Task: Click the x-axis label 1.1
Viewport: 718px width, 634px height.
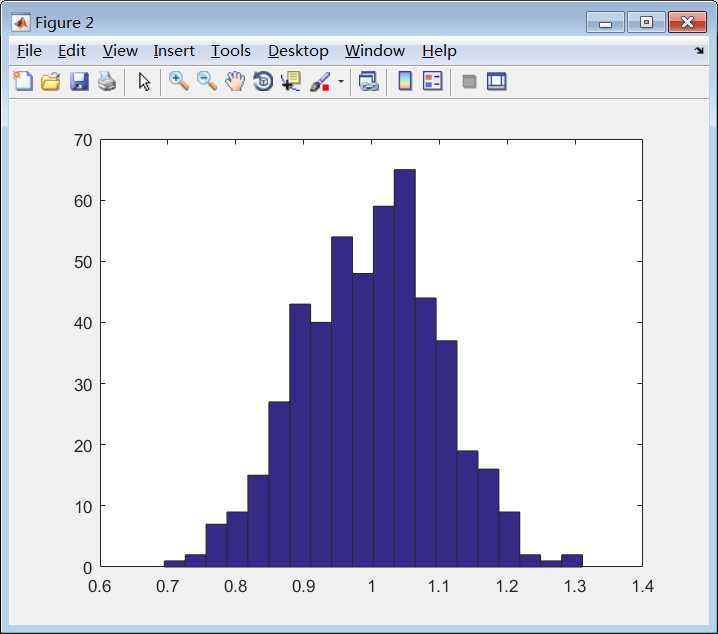Action: tap(439, 586)
